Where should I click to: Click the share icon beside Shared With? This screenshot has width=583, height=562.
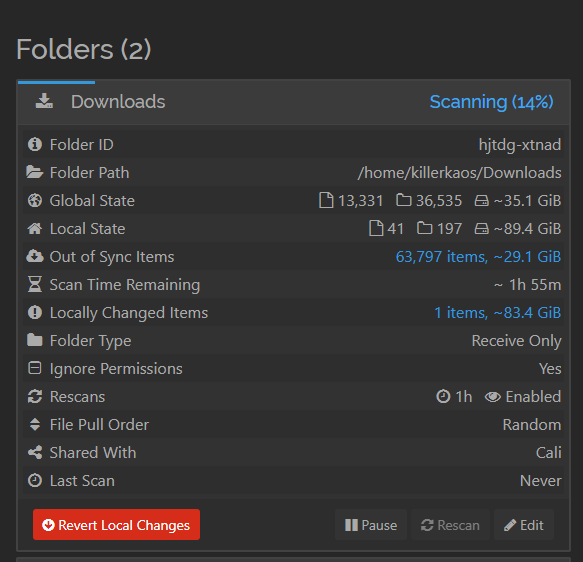point(35,452)
